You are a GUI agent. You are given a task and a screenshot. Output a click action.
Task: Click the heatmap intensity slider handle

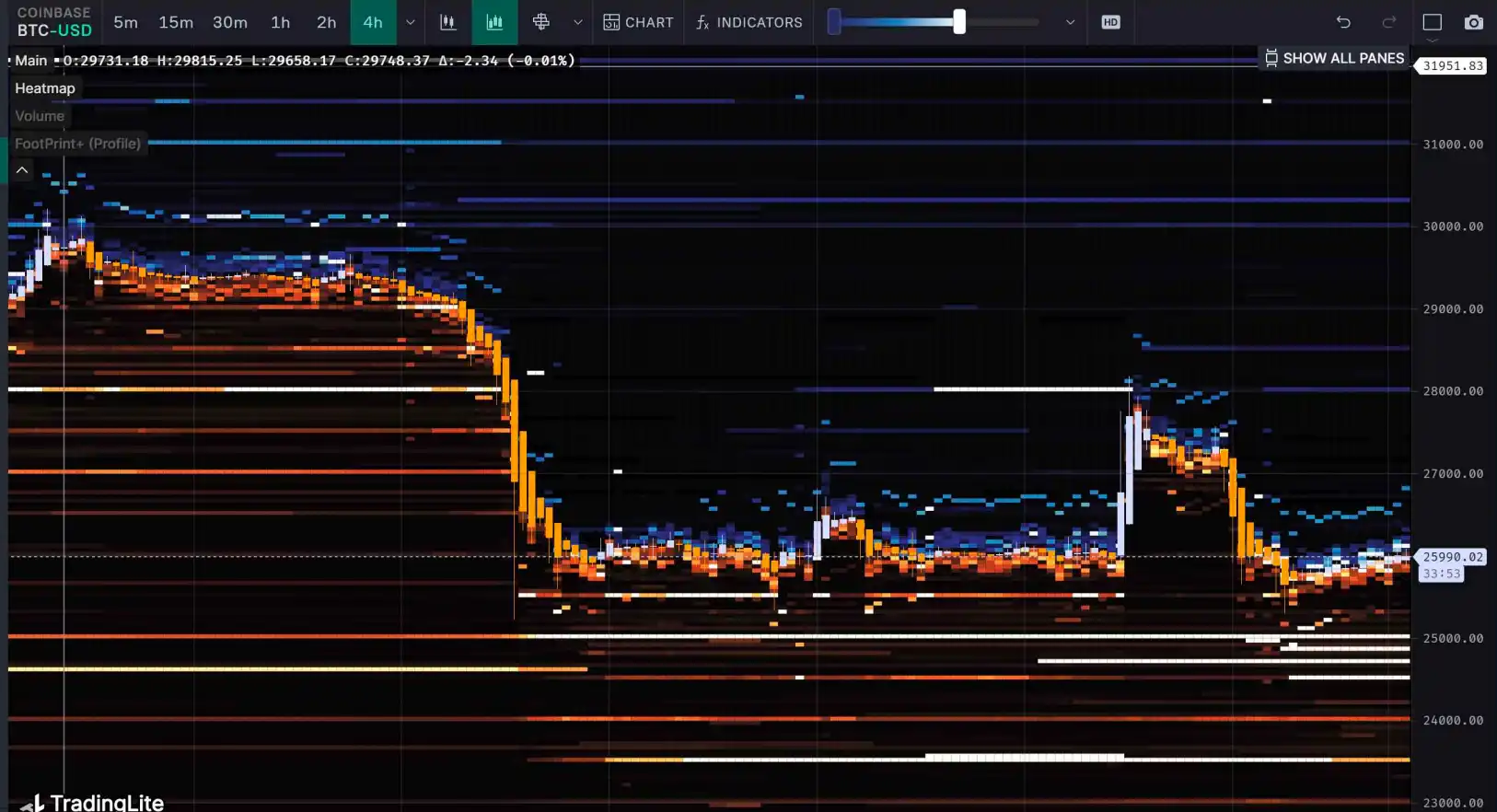[959, 22]
